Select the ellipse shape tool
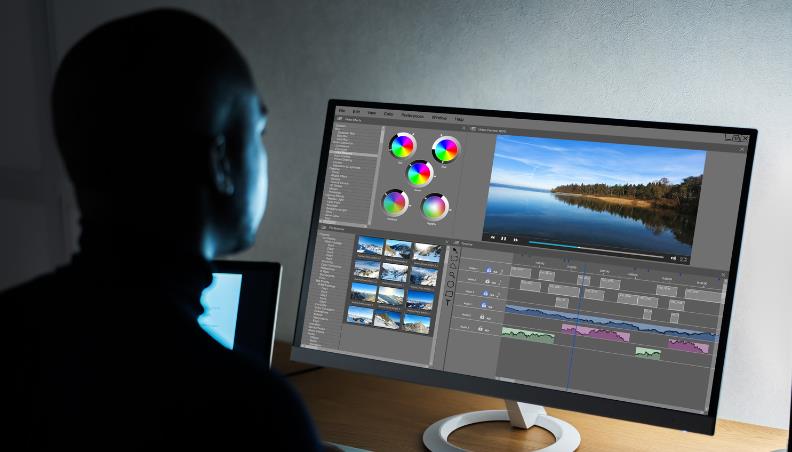This screenshot has width=792, height=452. point(451,284)
